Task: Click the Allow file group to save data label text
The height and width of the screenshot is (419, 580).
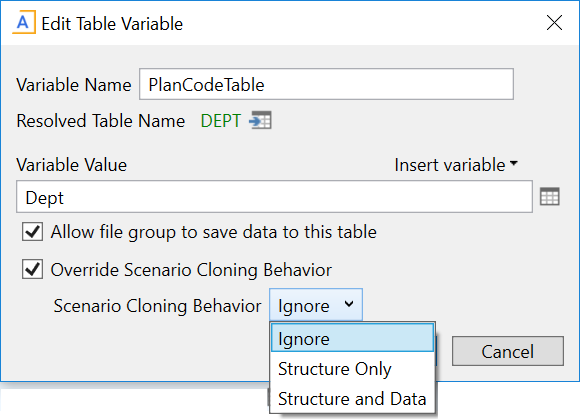Action: [x=214, y=232]
